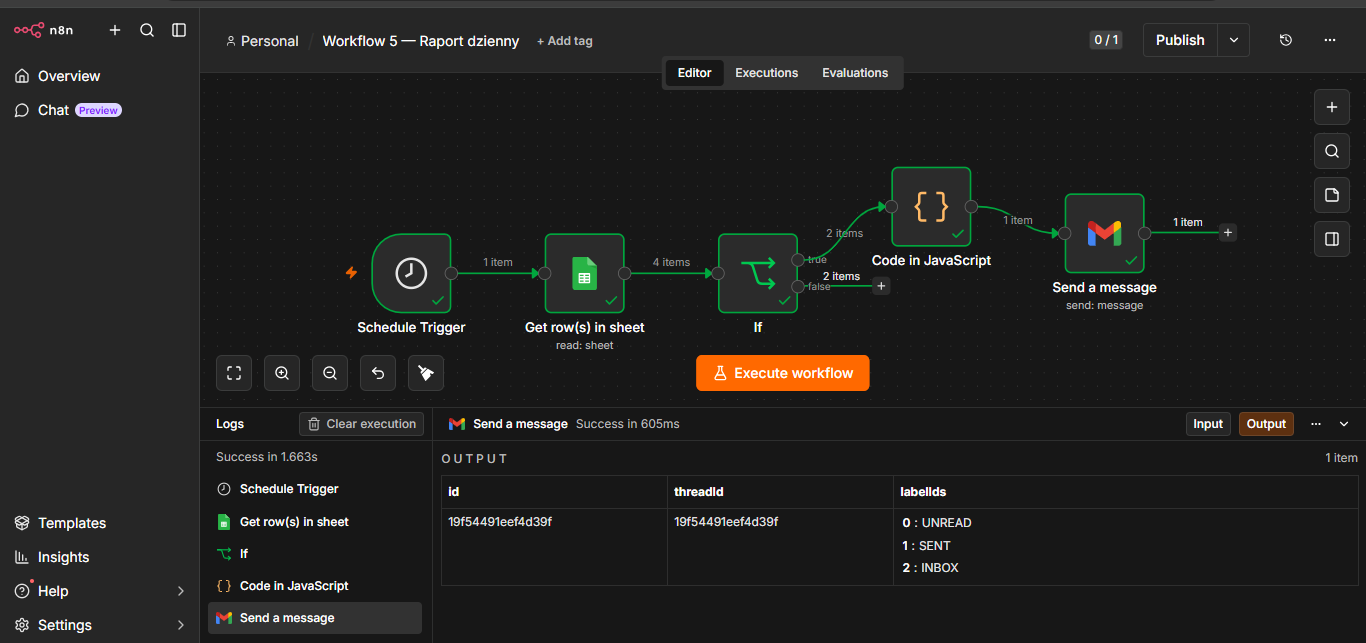Toggle the left sidebar collapse icon
Screen dimensions: 1366x643
pos(179,30)
